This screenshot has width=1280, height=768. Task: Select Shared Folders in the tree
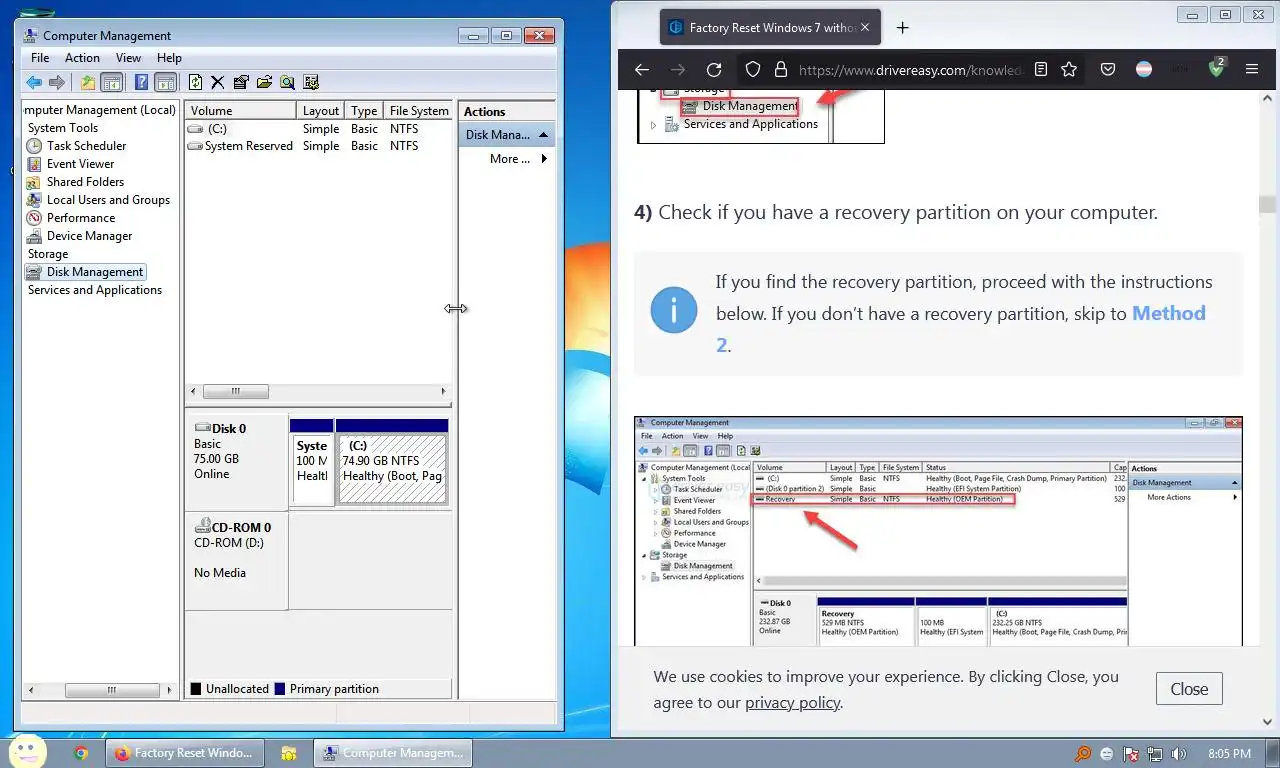(85, 182)
